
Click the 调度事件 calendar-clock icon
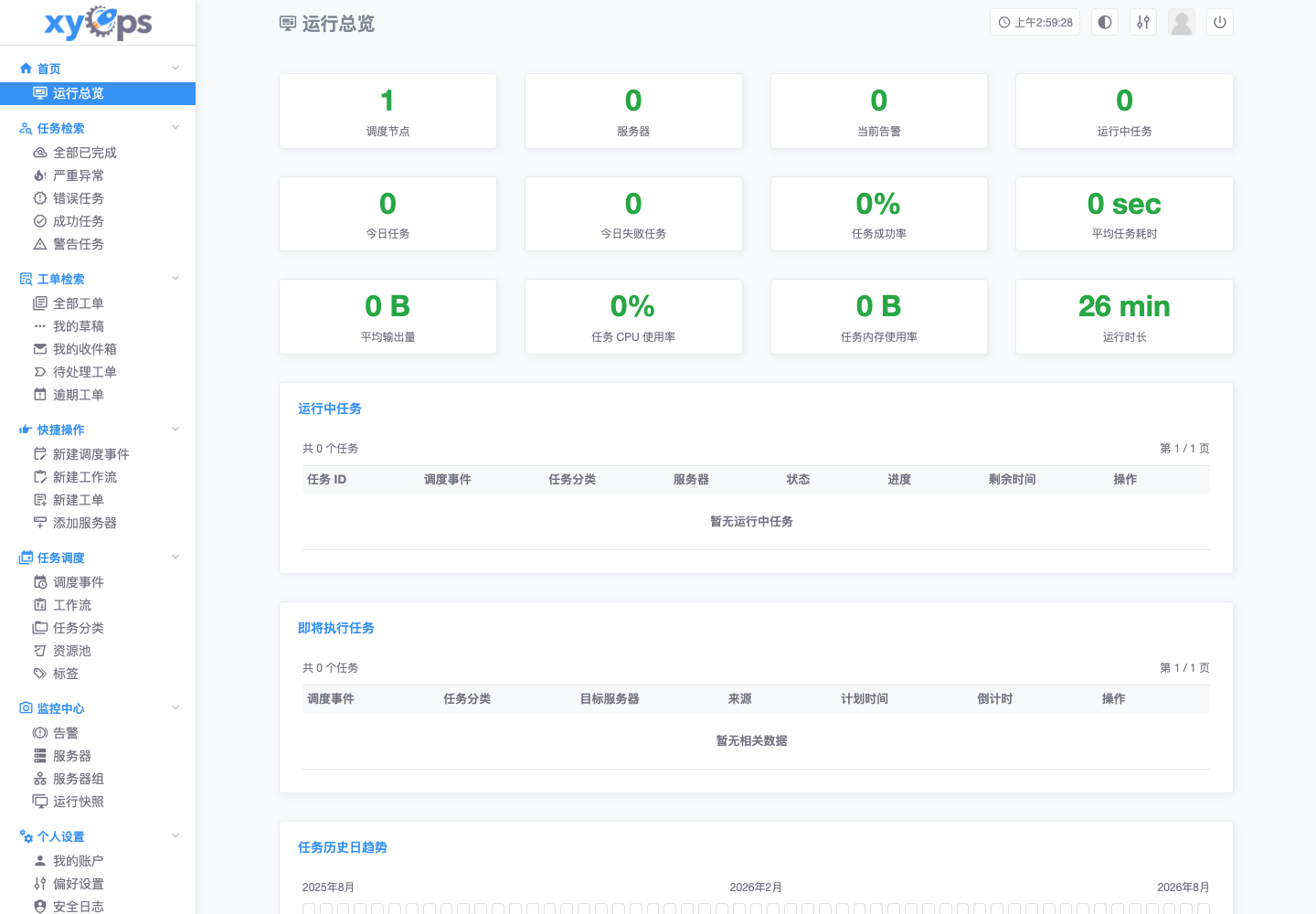[40, 582]
